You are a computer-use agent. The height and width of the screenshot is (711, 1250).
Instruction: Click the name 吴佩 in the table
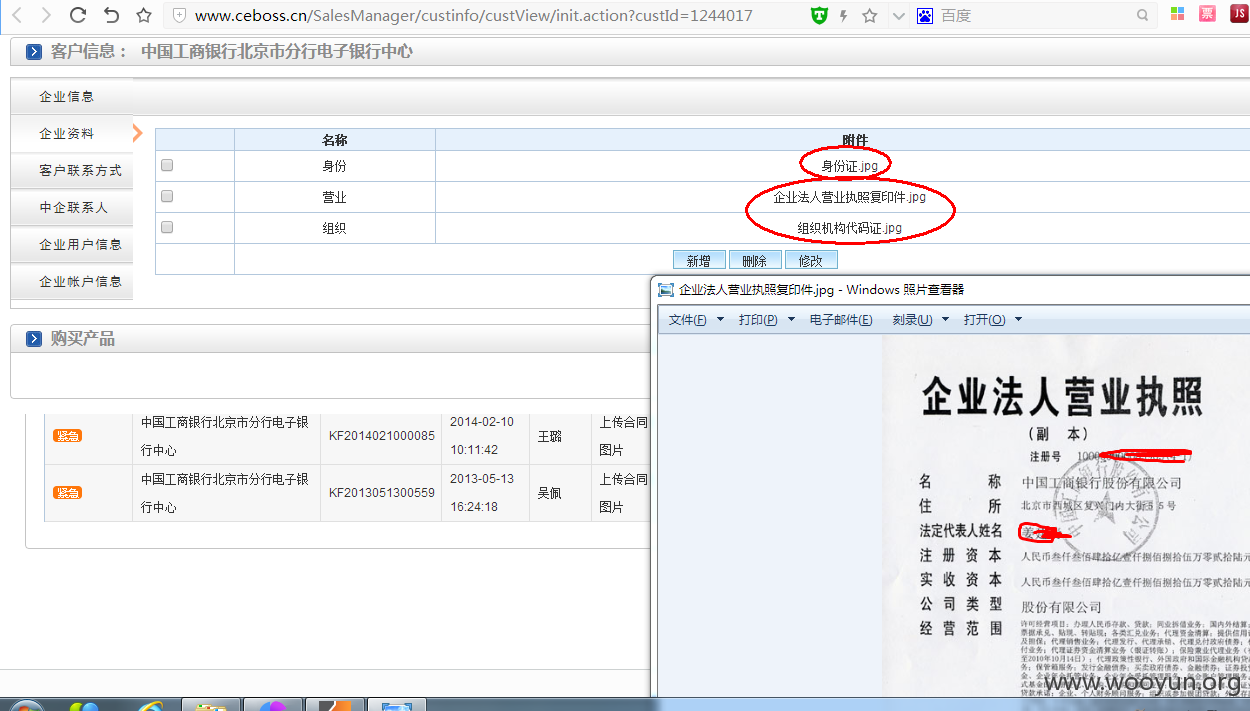(x=550, y=493)
